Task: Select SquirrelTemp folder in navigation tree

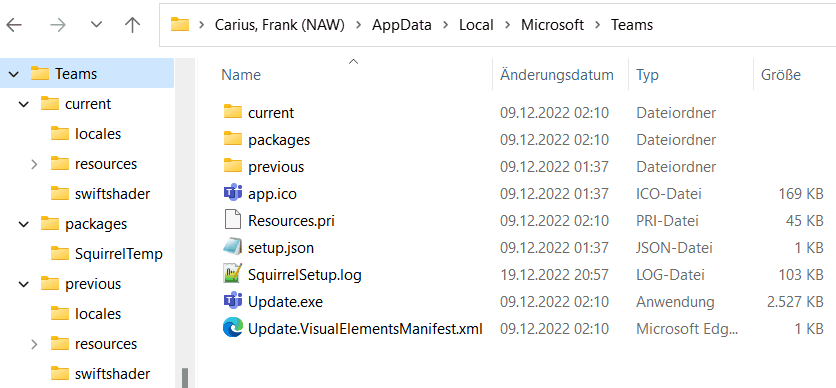Action: click(x=106, y=254)
